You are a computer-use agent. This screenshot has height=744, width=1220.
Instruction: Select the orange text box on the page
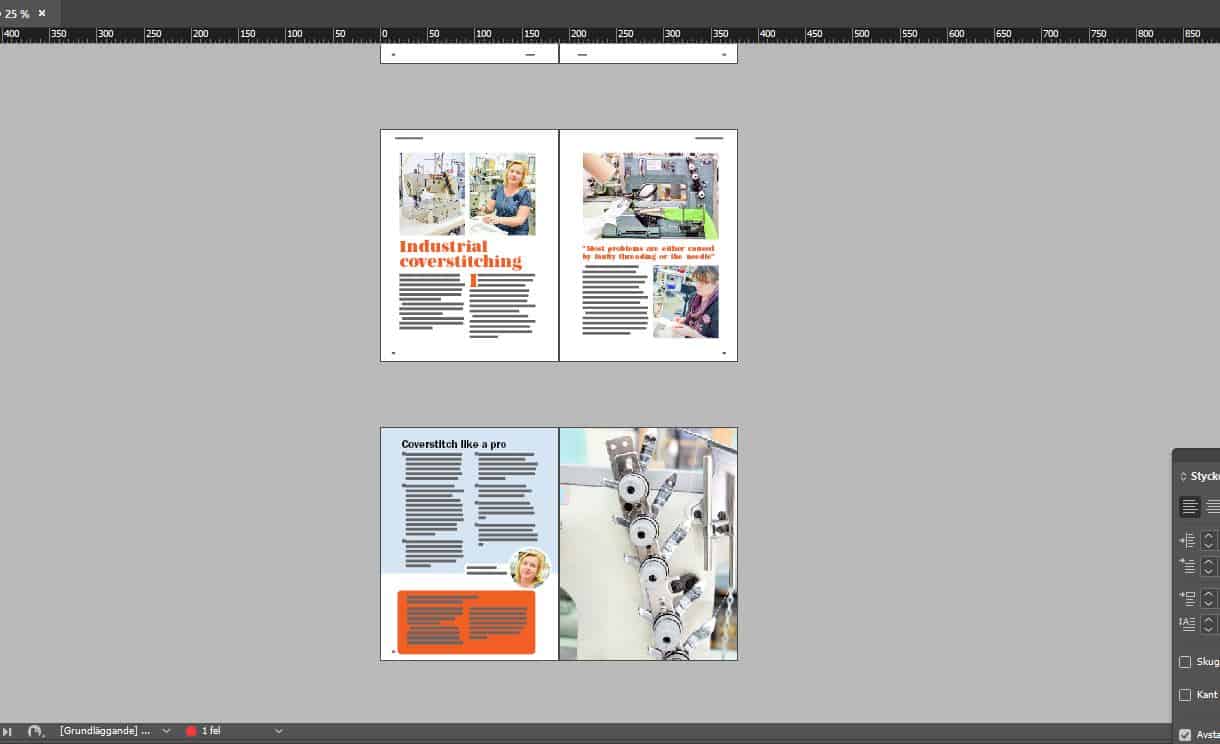pyautogui.click(x=466, y=622)
